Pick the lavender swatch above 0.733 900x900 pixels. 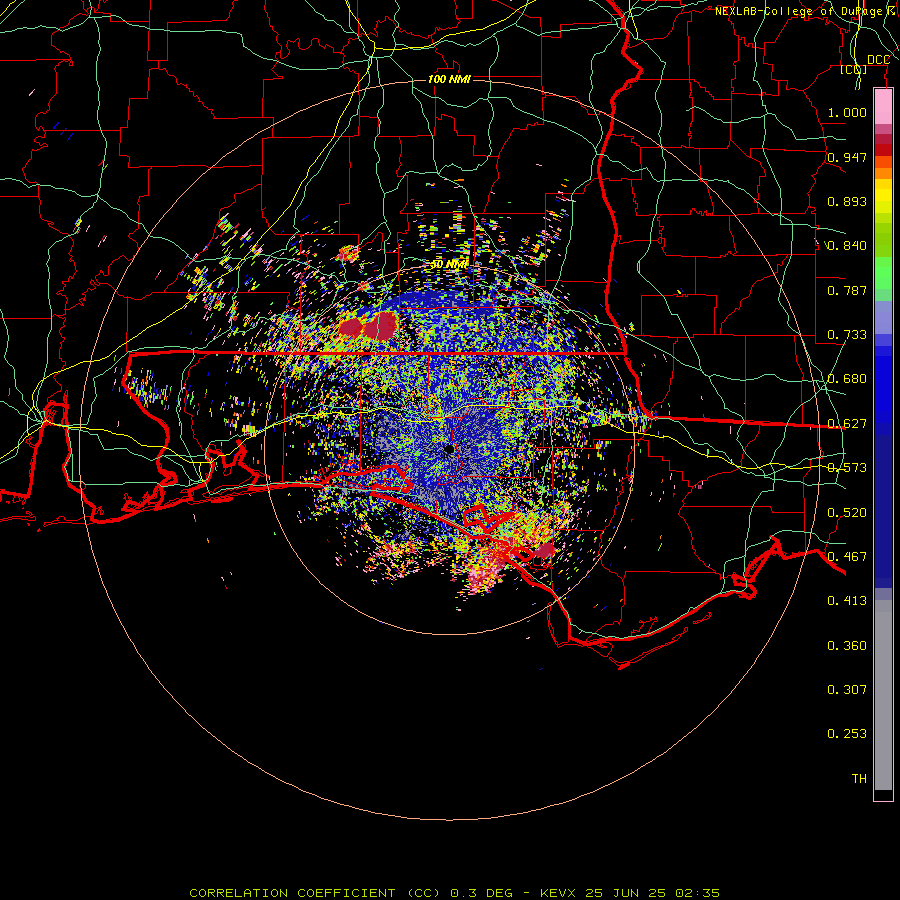click(x=883, y=317)
